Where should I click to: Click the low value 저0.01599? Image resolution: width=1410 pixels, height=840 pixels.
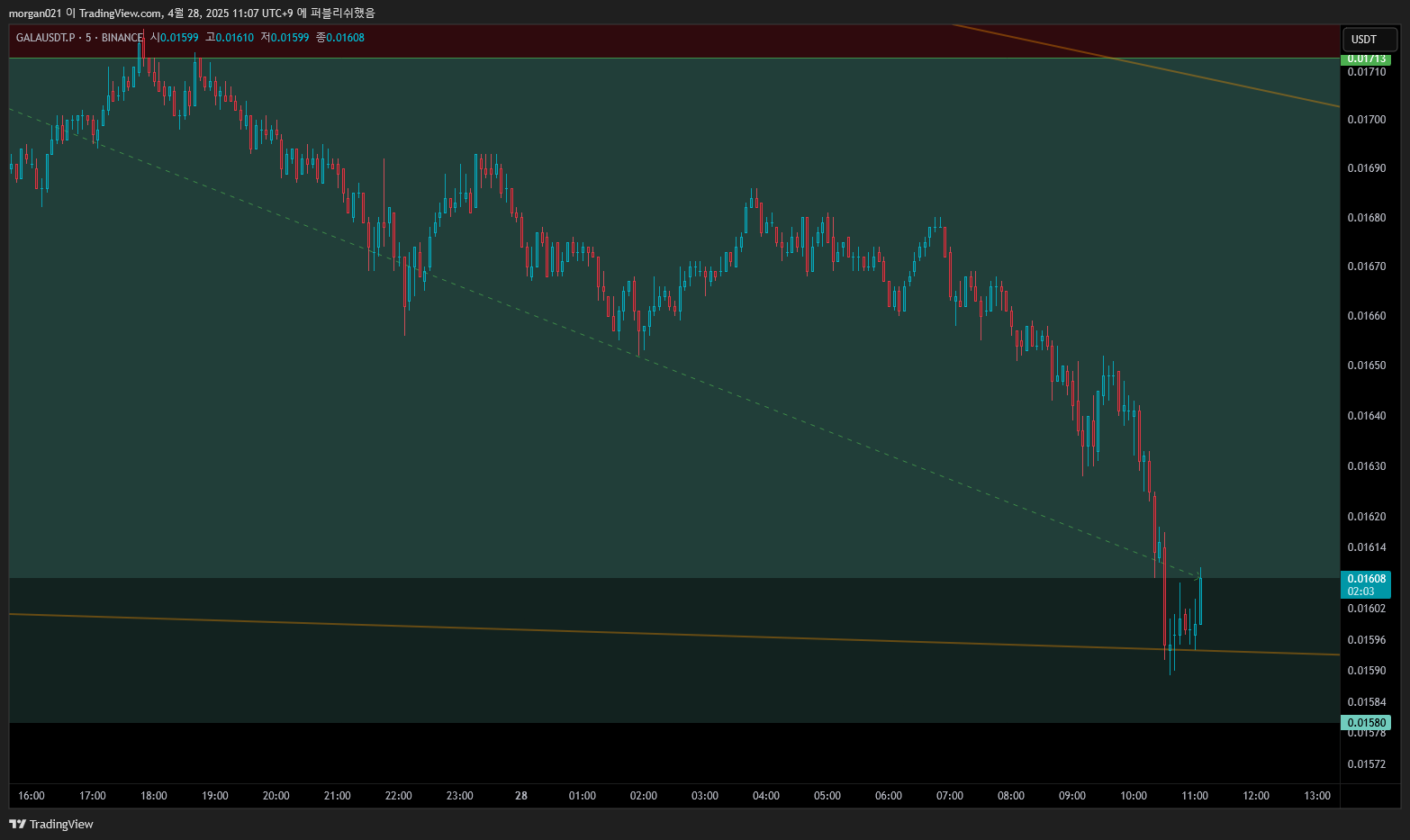tap(285, 38)
